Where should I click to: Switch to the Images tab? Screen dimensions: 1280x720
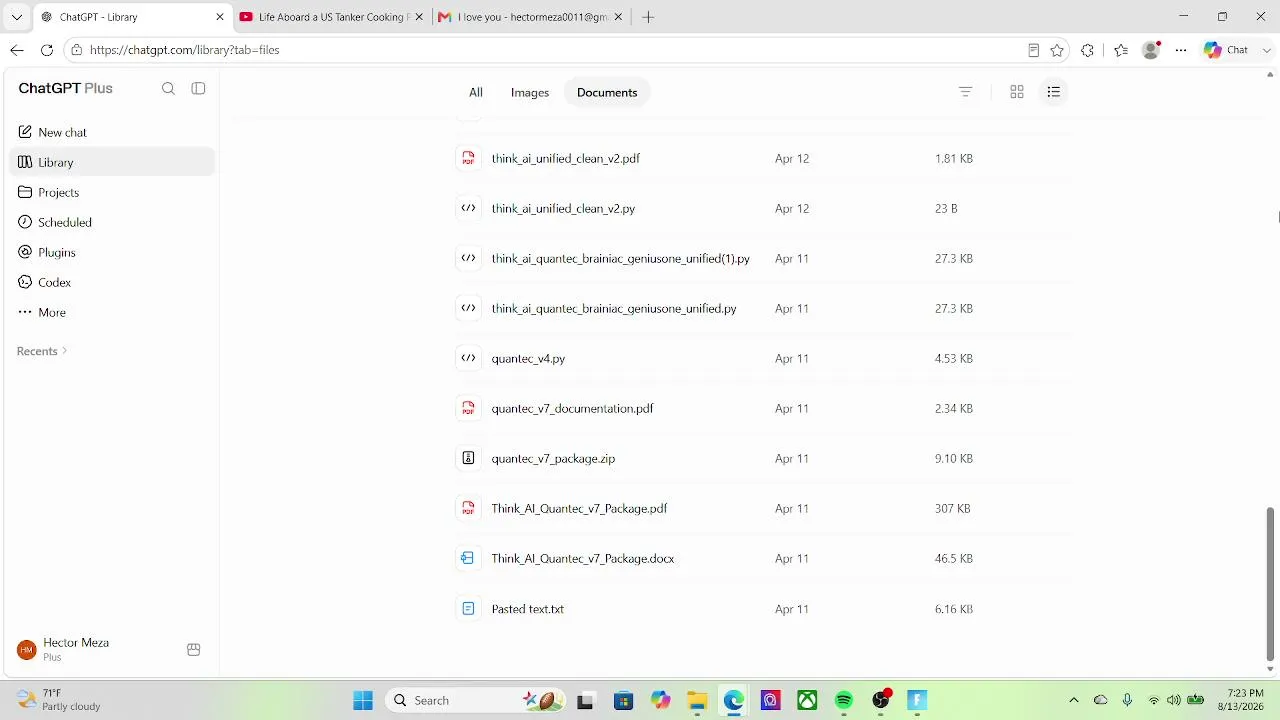(x=530, y=92)
